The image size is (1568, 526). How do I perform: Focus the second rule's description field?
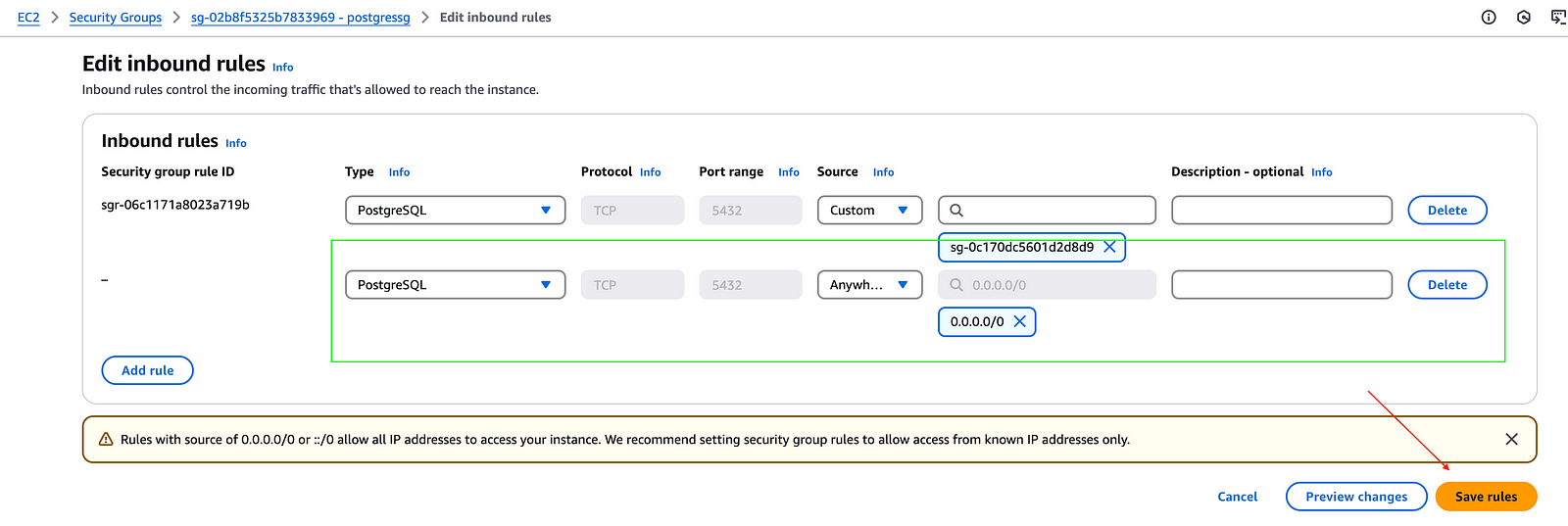(1281, 285)
